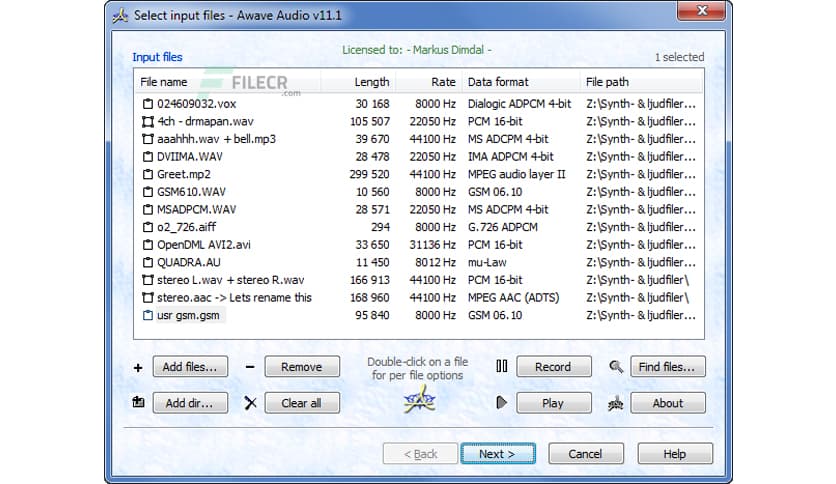The width and height of the screenshot is (836, 484).
Task: Select aaahhh.wav + bell.mp3 entry
Action: pyautogui.click(x=419, y=139)
